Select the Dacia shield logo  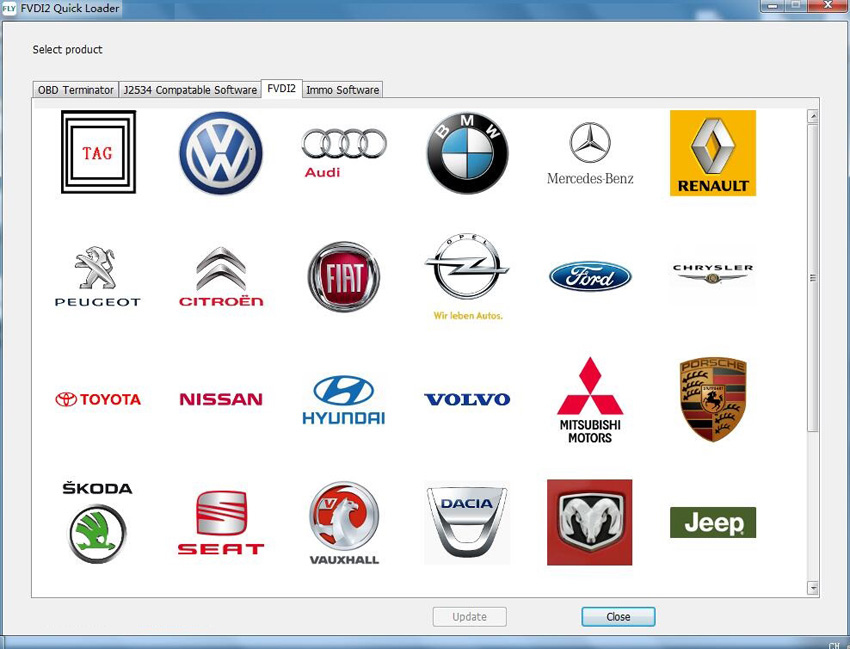click(x=467, y=523)
